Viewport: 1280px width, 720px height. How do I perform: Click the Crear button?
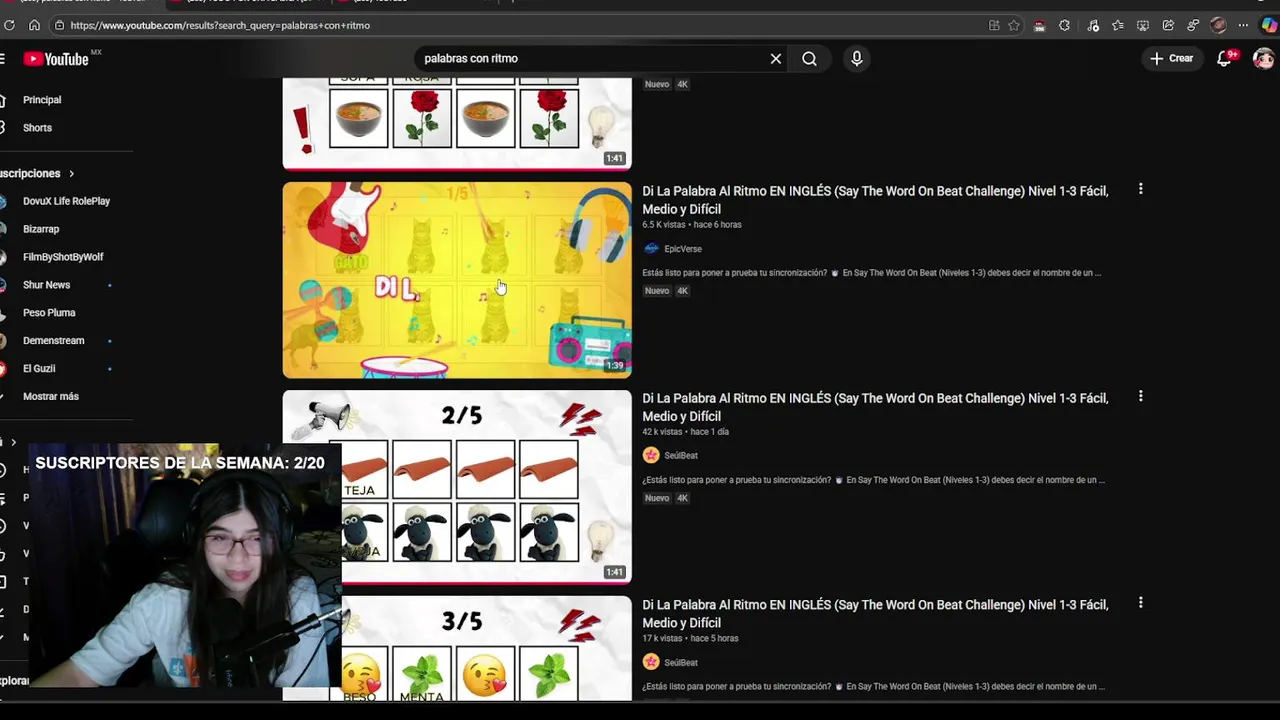1171,59
